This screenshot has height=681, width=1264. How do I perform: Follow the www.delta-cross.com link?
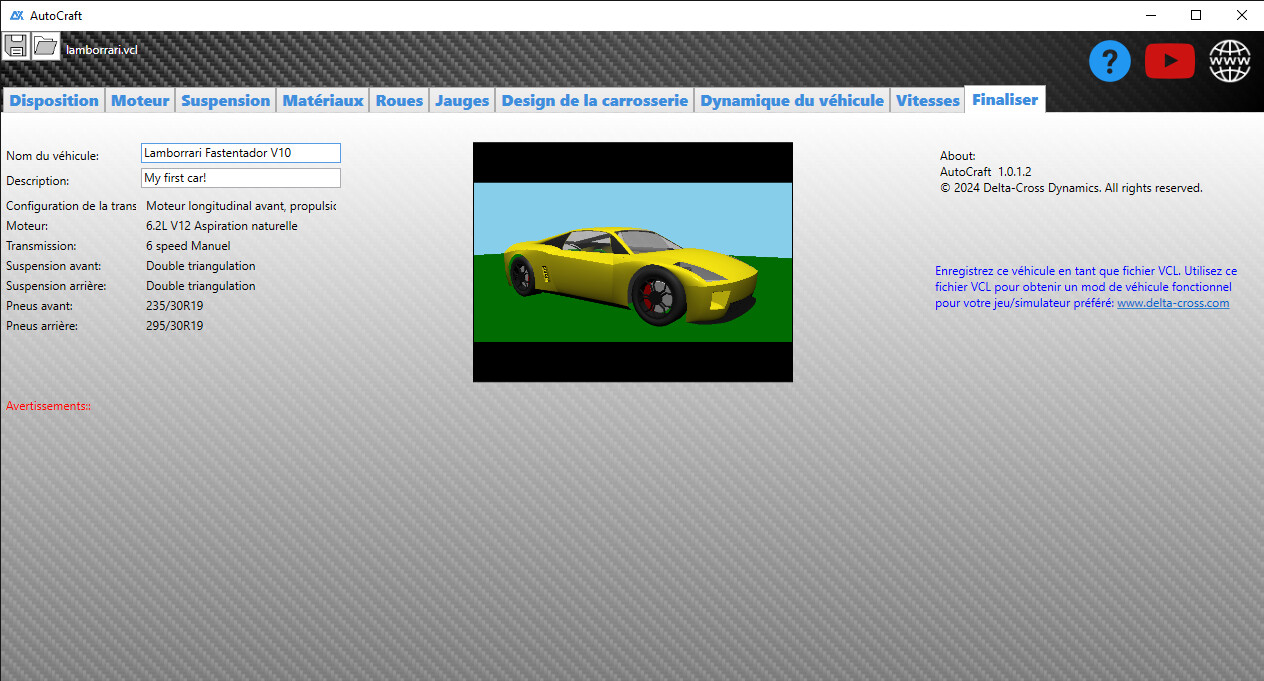(1172, 303)
